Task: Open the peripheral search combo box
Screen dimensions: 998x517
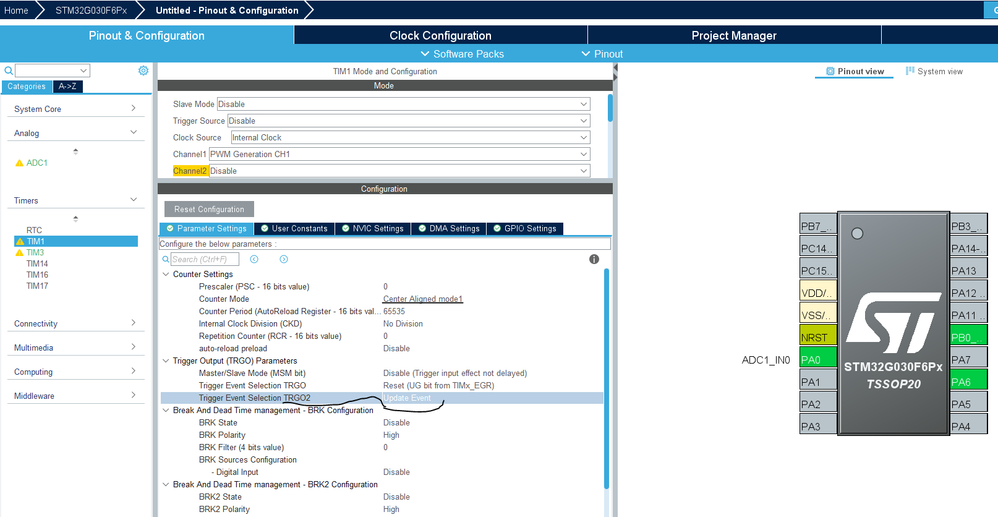Action: pos(52,71)
